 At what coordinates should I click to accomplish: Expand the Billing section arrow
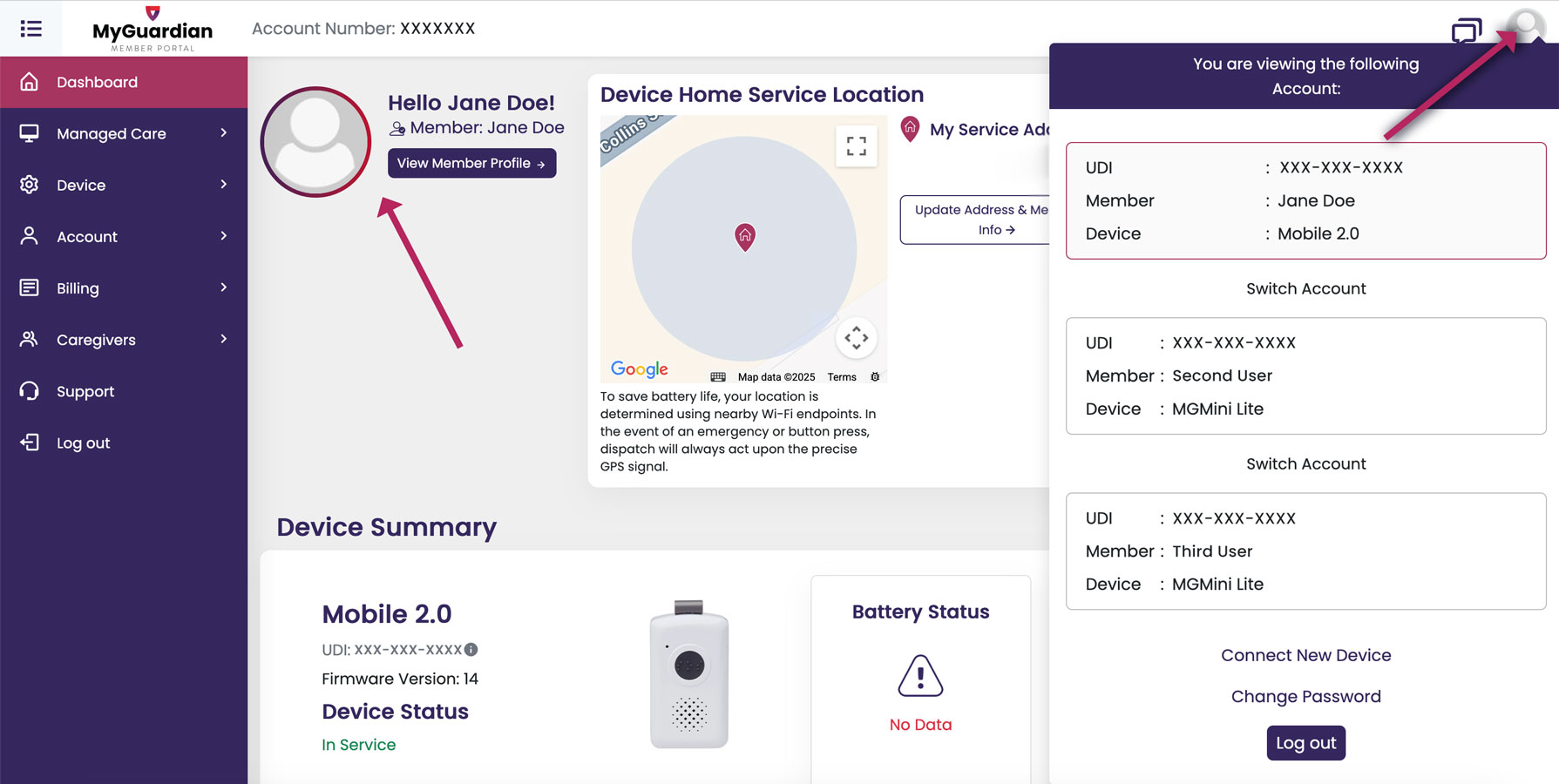pos(224,287)
